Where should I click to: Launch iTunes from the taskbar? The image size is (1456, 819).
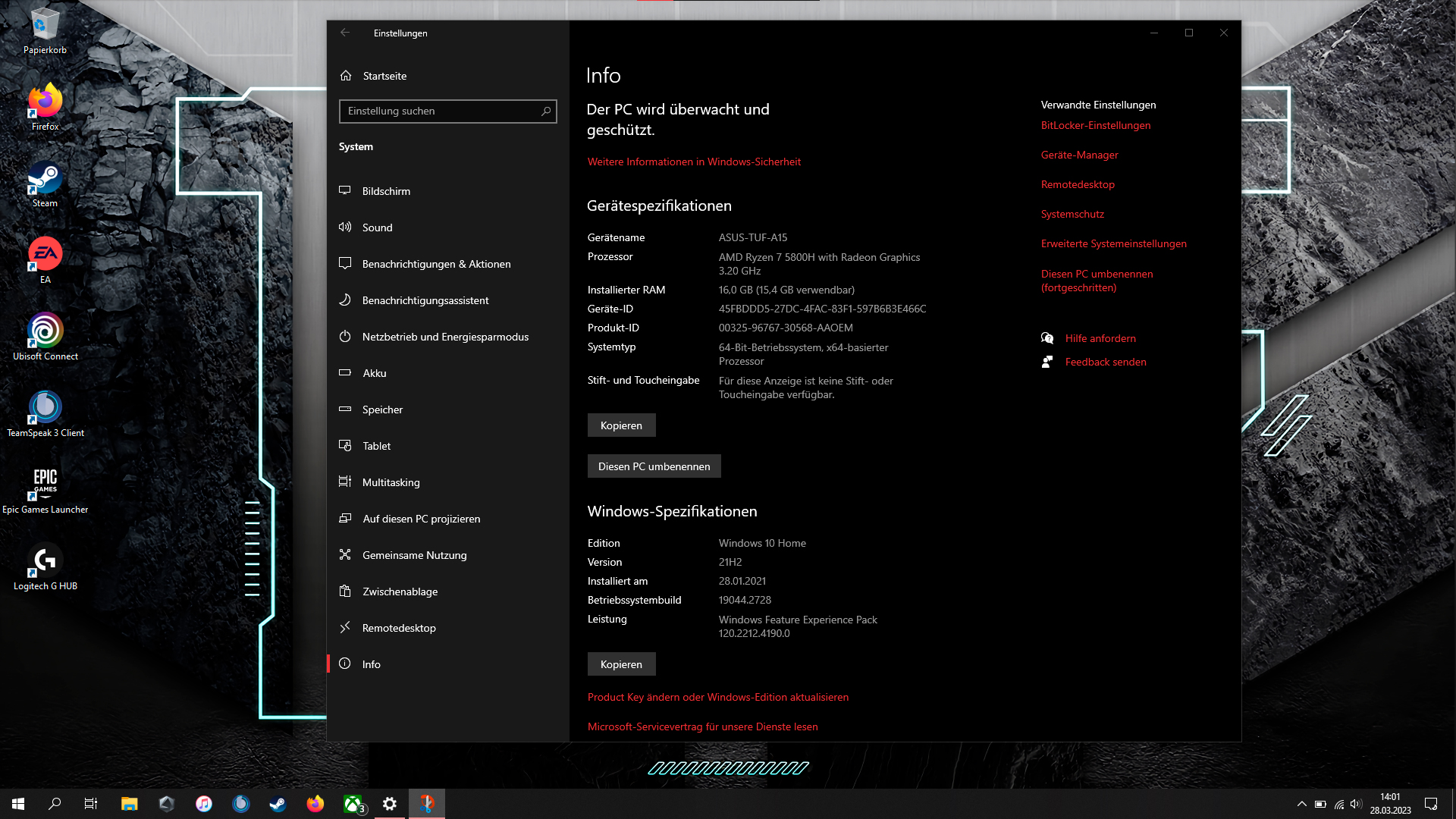click(204, 804)
